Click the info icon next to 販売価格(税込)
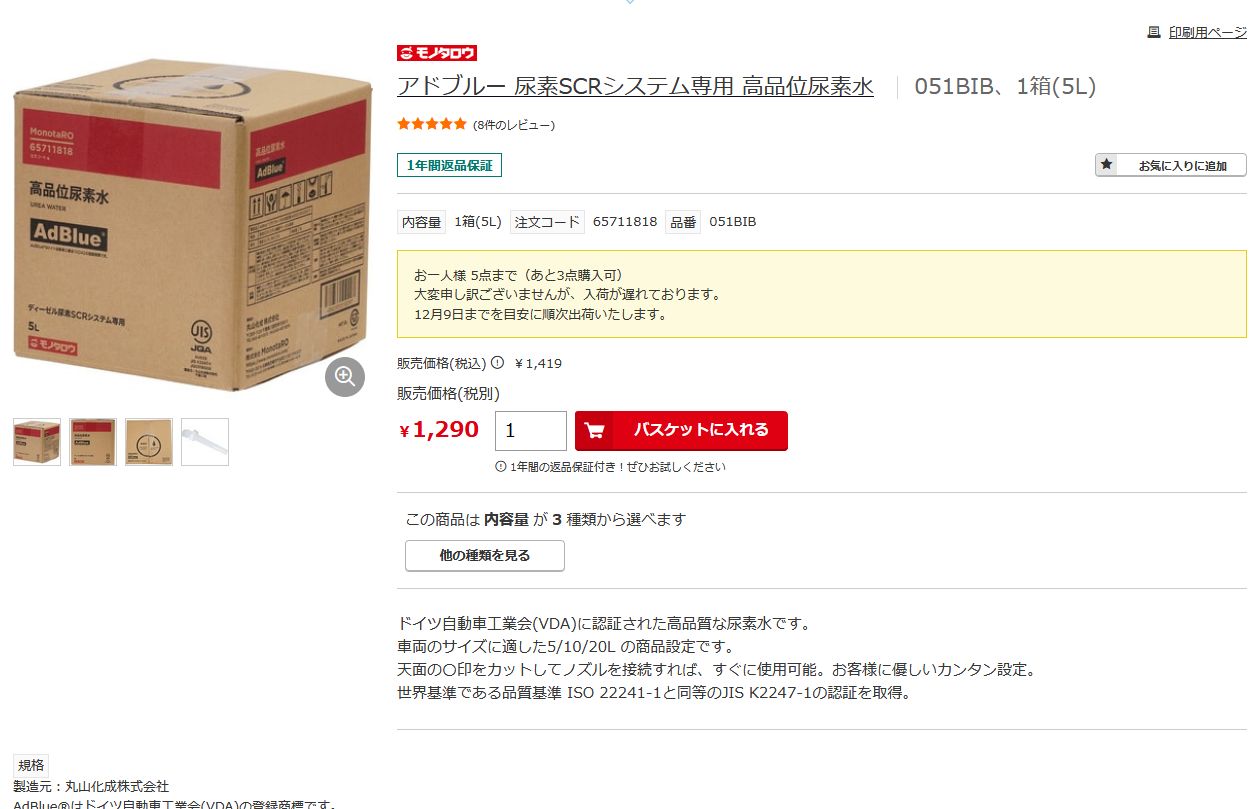 tap(497, 363)
